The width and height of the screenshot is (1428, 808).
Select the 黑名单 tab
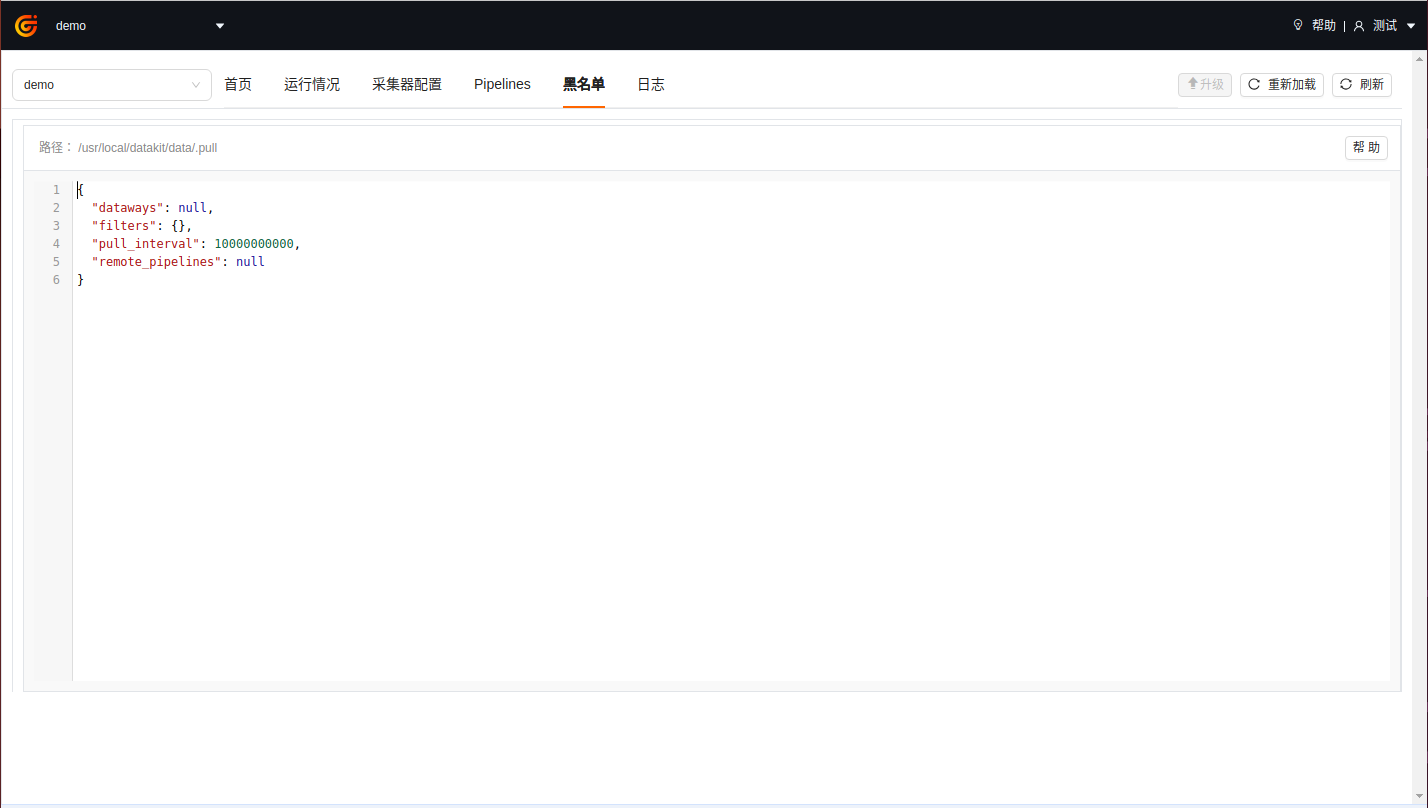click(584, 85)
